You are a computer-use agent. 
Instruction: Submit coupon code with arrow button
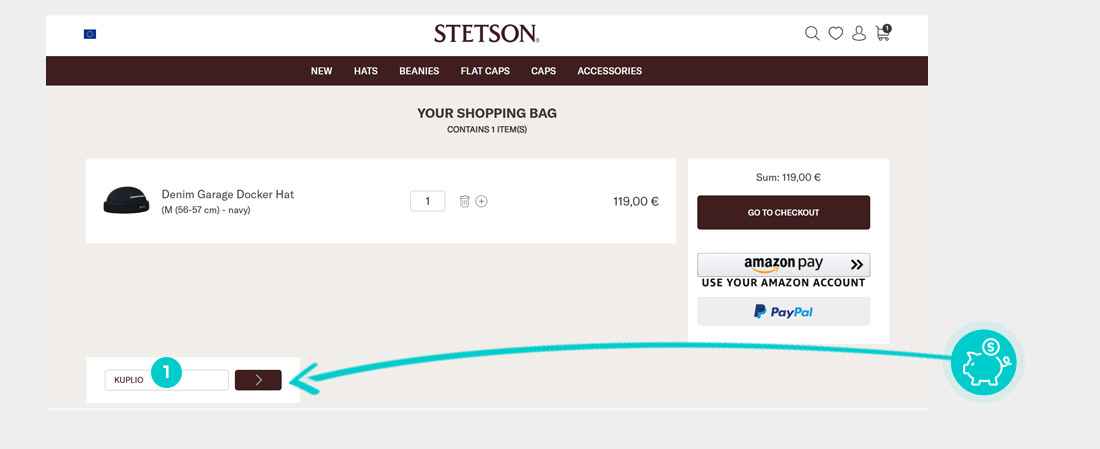tap(258, 380)
